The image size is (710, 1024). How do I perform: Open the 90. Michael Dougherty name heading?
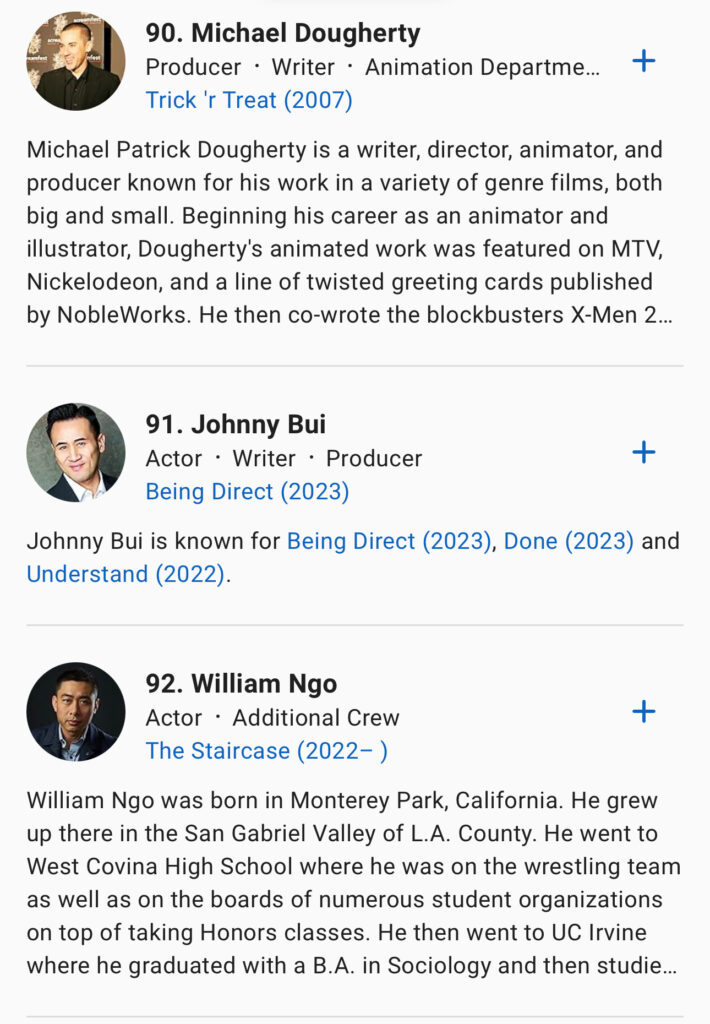[x=283, y=33]
